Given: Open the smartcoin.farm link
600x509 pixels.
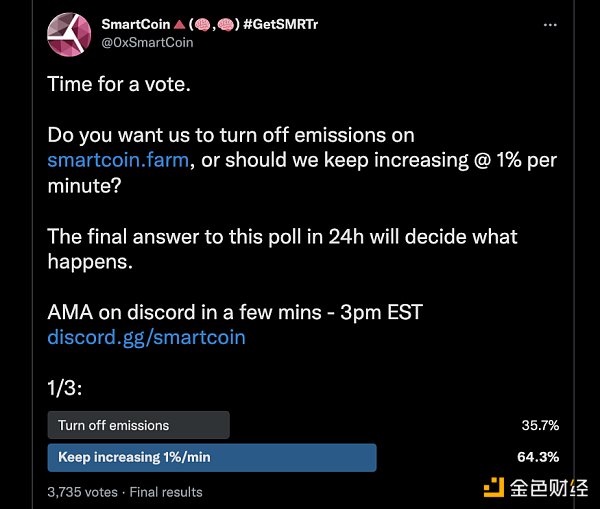Looking at the screenshot, I should point(117,160).
